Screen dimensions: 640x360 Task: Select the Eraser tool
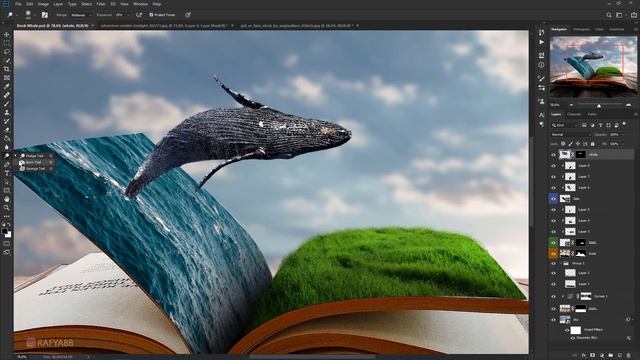7,130
